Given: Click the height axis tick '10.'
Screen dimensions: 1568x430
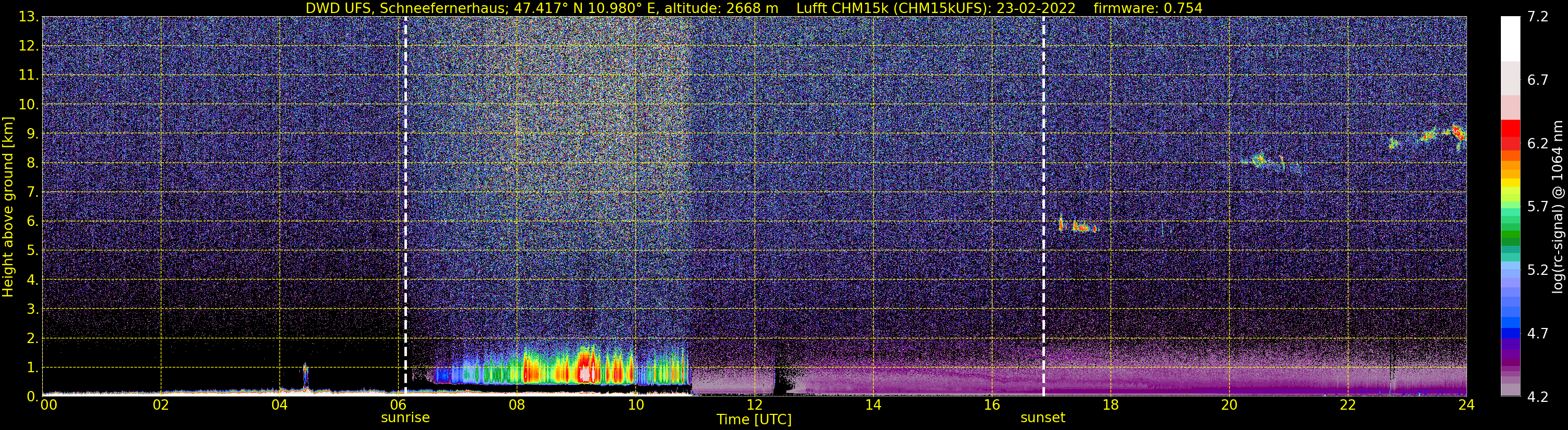Looking at the screenshot, I should tap(29, 105).
